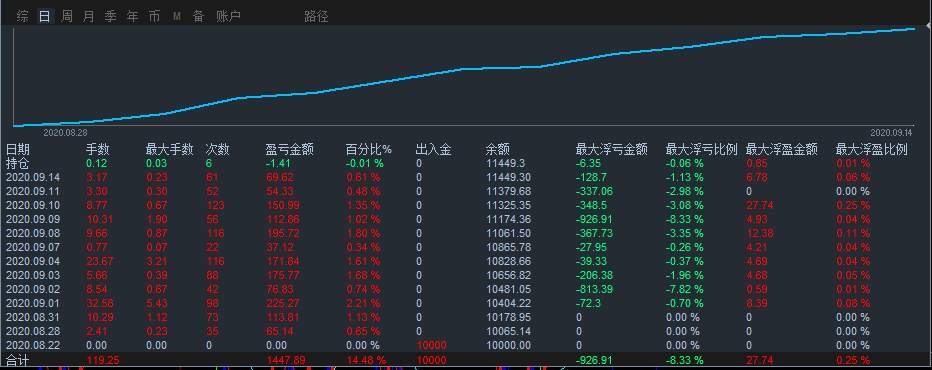Click the 10065.14 balance value
This screenshot has height=370, width=932.
pos(508,331)
